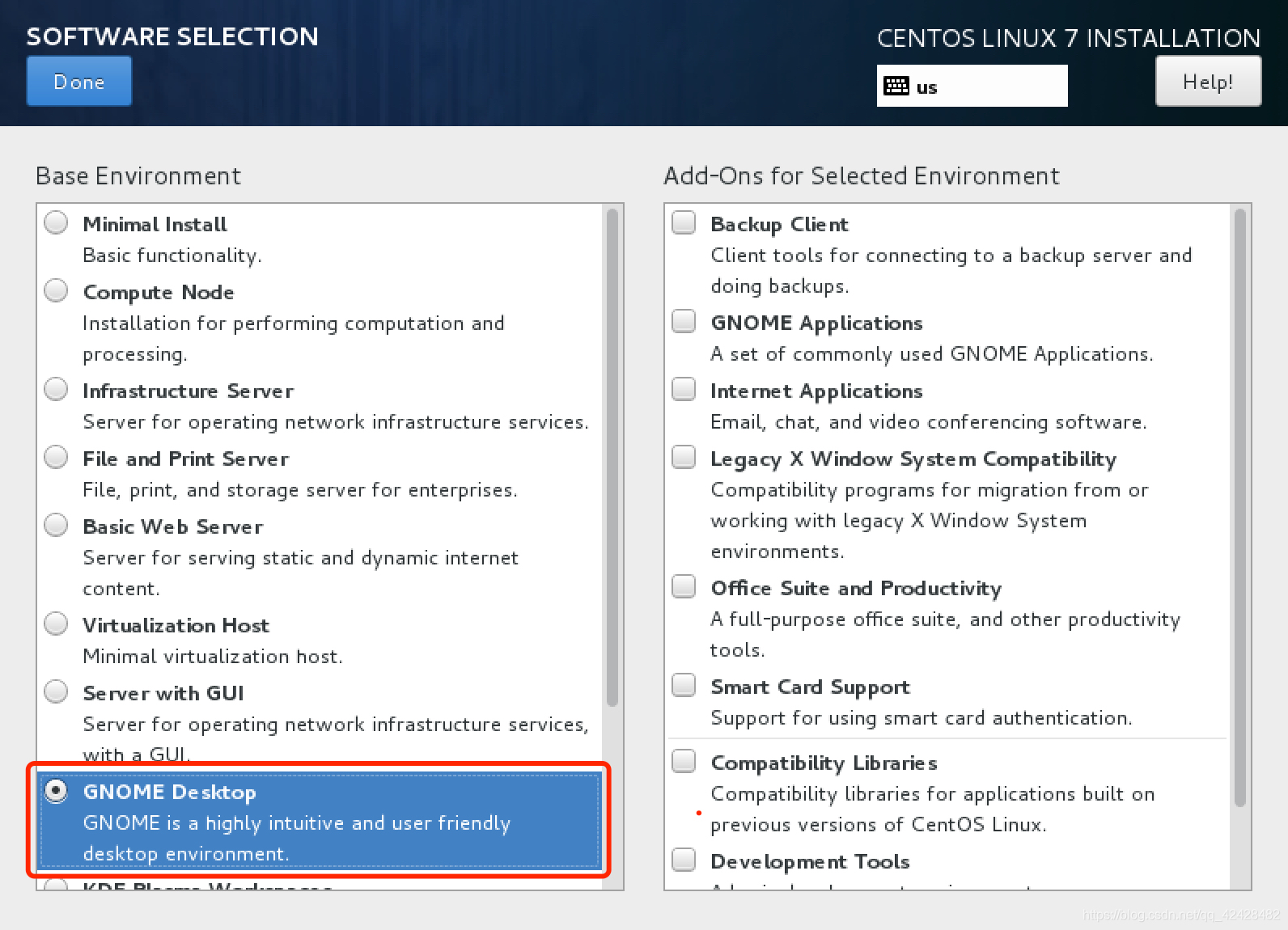Screen dimensions: 1288x930
Task: Click 'Email, chat, and video conferencing software.'
Action: click(x=929, y=422)
